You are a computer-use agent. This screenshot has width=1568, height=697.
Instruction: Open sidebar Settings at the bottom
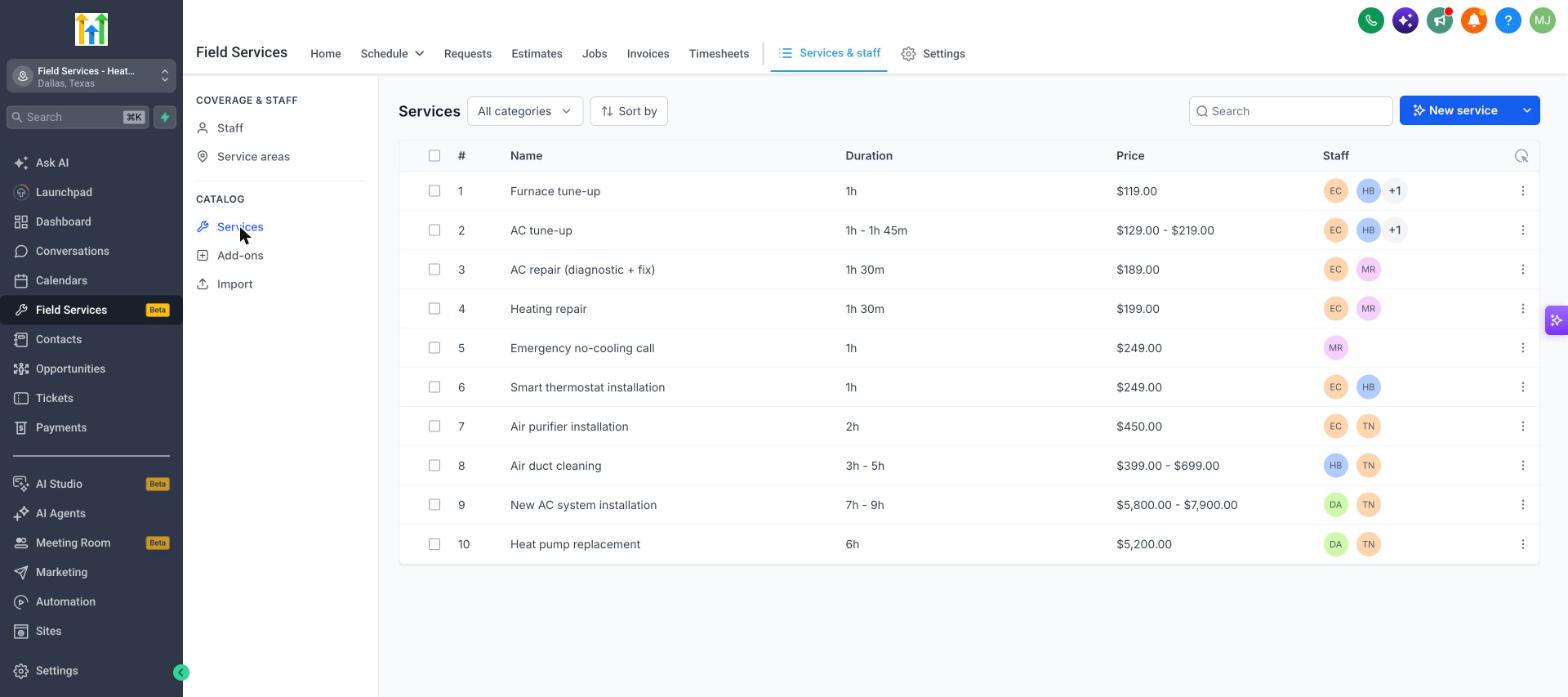coord(56,671)
